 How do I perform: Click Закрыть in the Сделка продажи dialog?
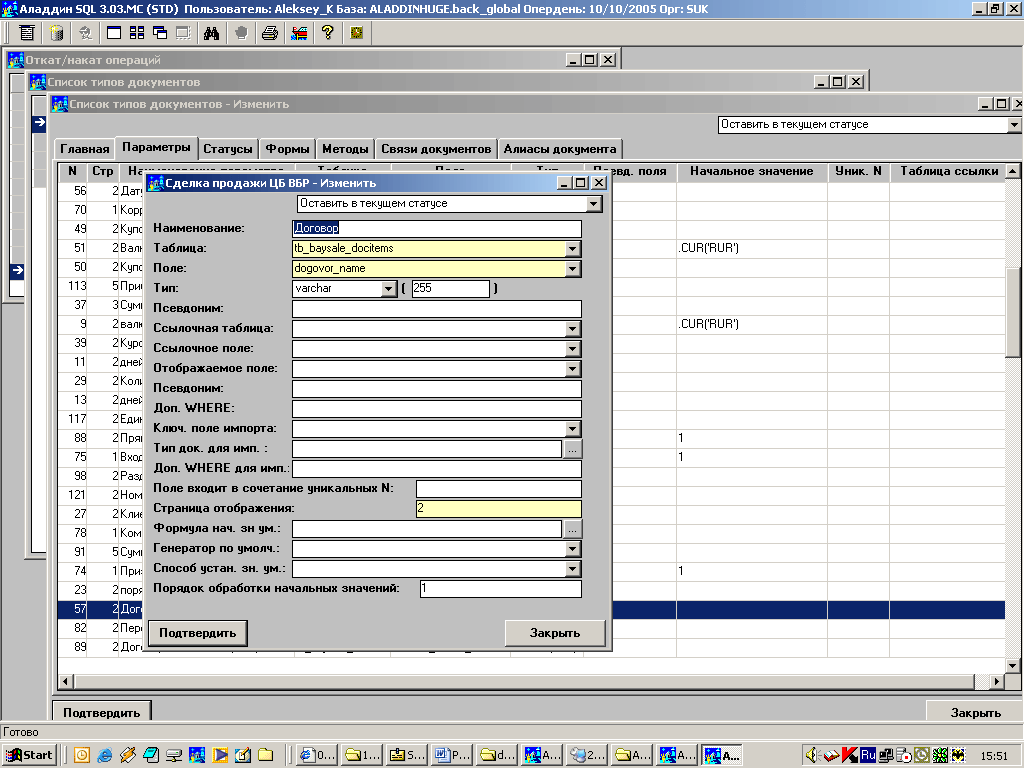click(x=555, y=633)
